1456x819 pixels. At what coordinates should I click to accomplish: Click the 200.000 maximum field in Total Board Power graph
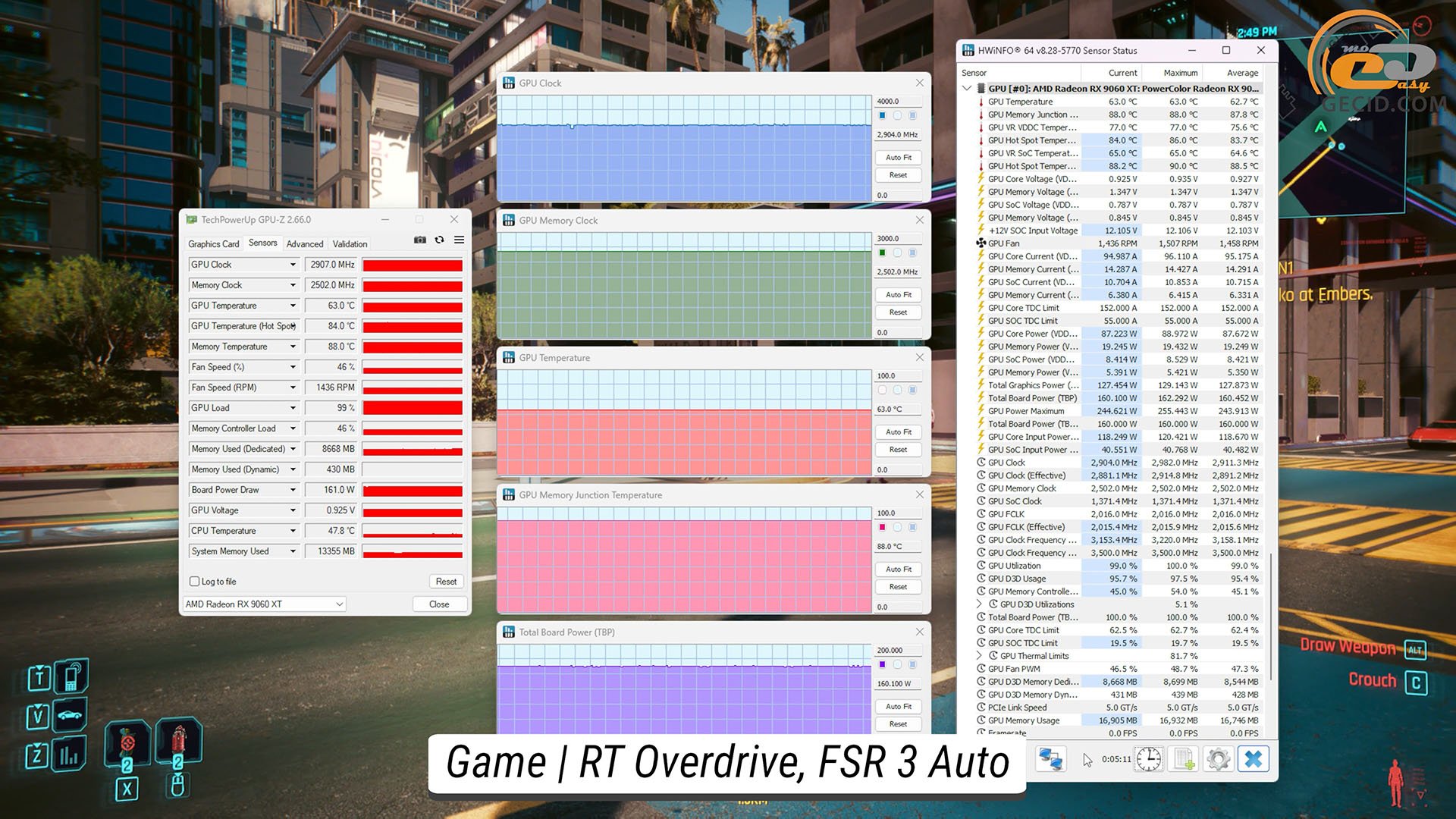(x=899, y=651)
